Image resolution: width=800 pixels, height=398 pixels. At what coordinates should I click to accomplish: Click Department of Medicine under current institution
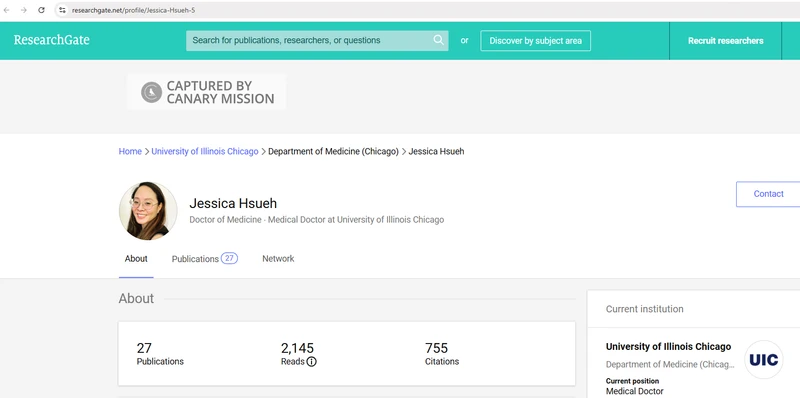pyautogui.click(x=670, y=365)
